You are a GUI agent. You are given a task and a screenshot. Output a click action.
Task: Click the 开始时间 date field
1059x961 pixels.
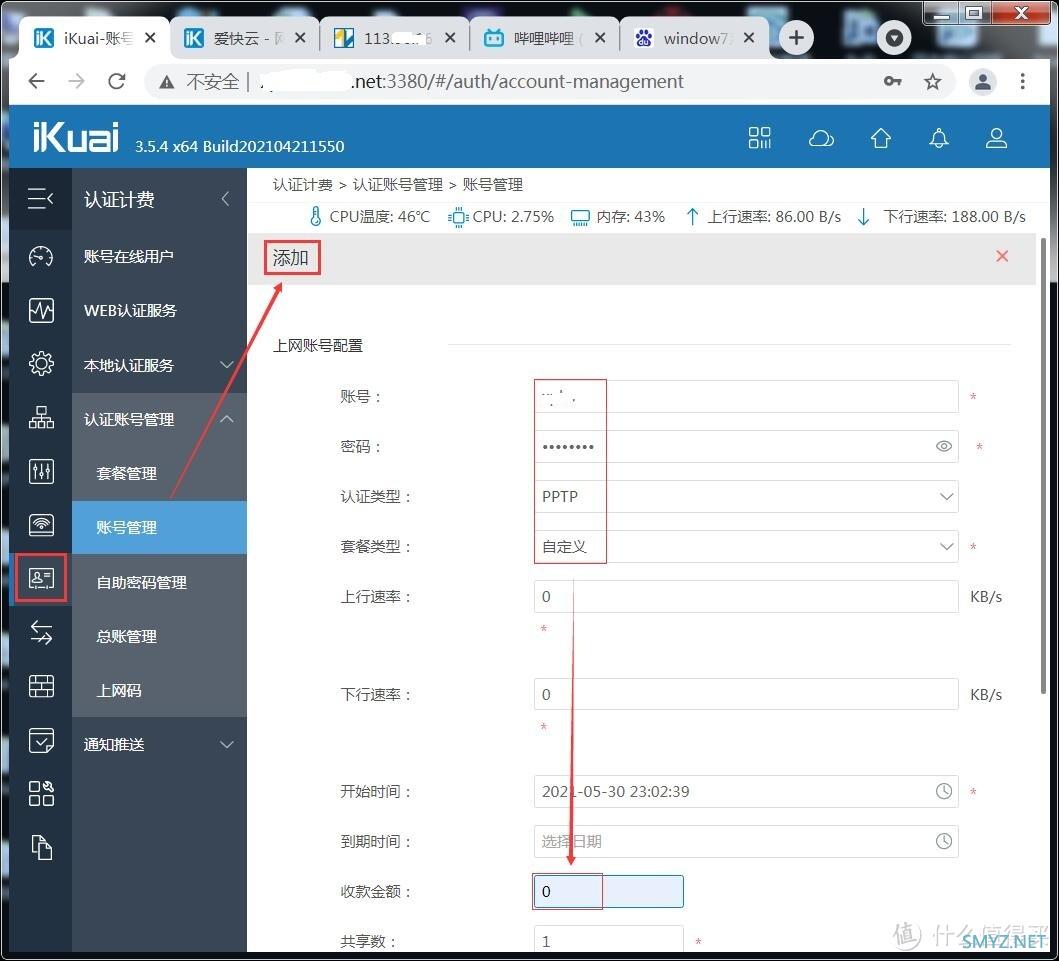coord(746,791)
